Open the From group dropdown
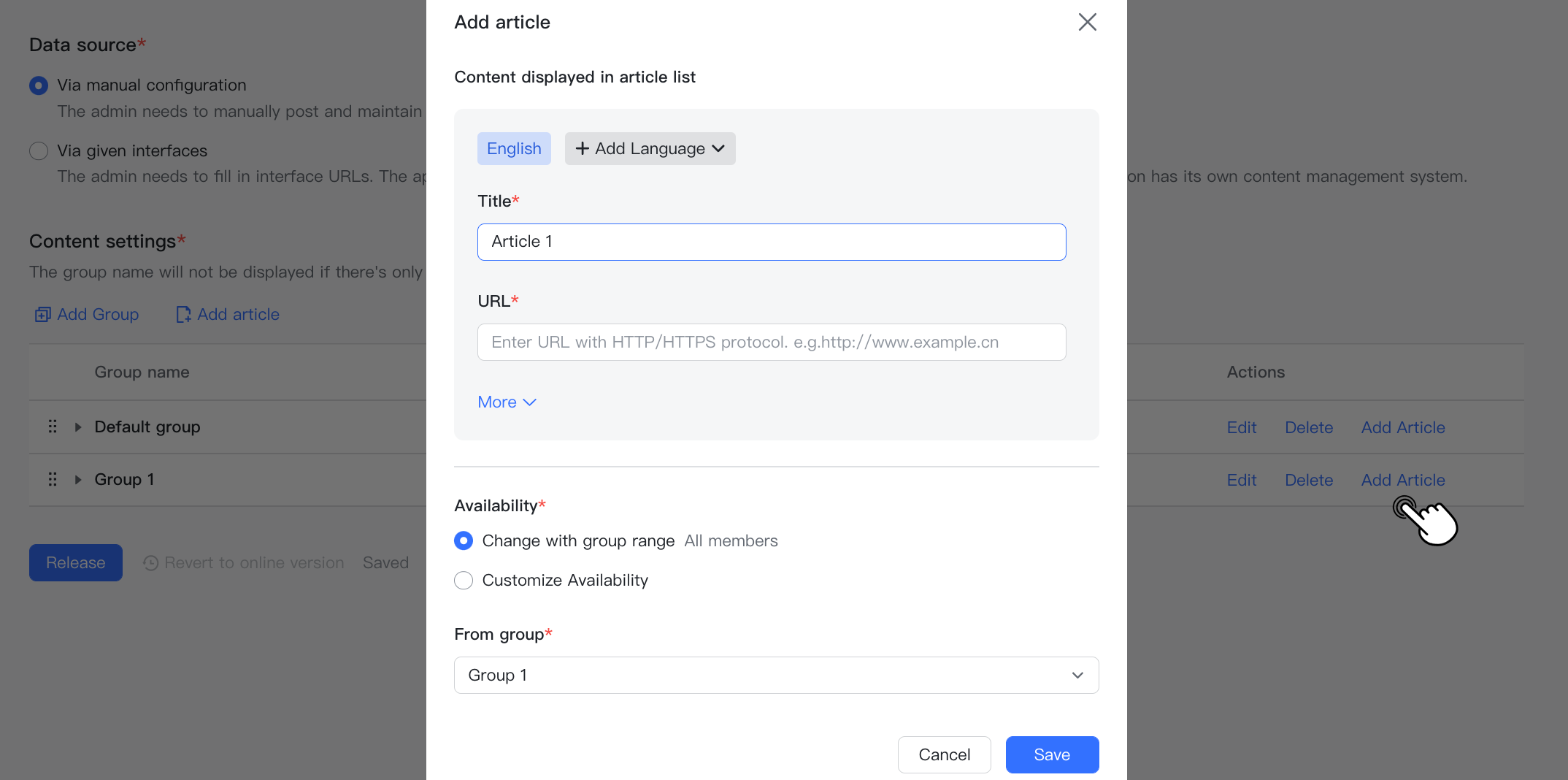 [776, 675]
